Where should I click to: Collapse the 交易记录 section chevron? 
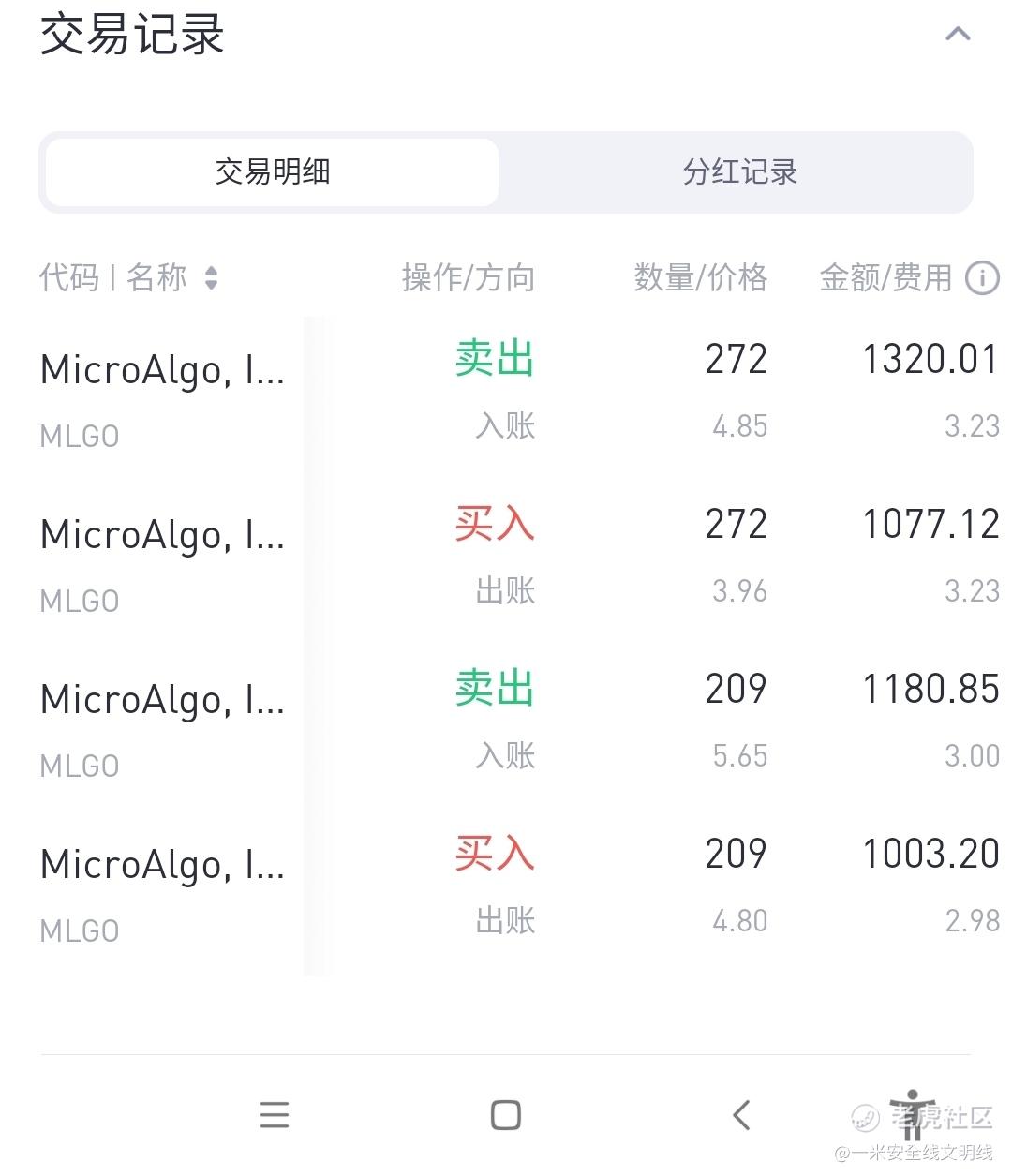click(x=958, y=36)
